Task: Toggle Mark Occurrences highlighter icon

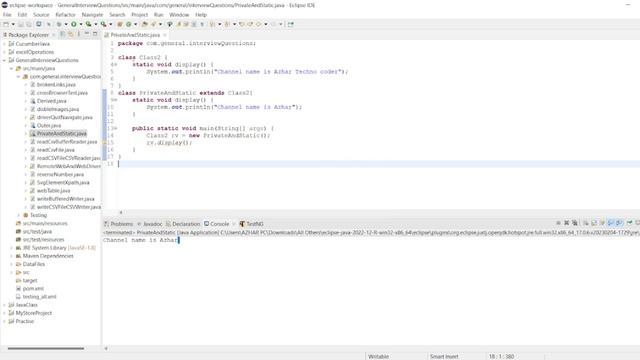Action: (178, 24)
